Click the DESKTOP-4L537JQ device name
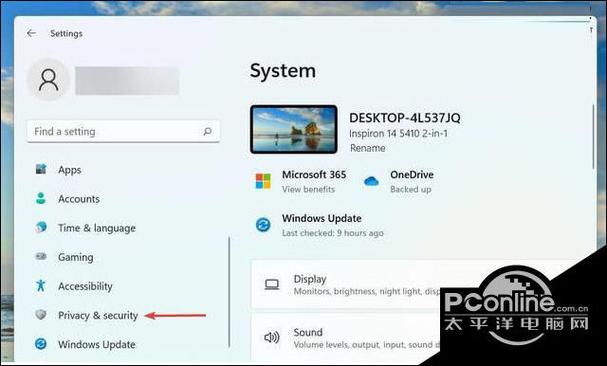 [405, 117]
